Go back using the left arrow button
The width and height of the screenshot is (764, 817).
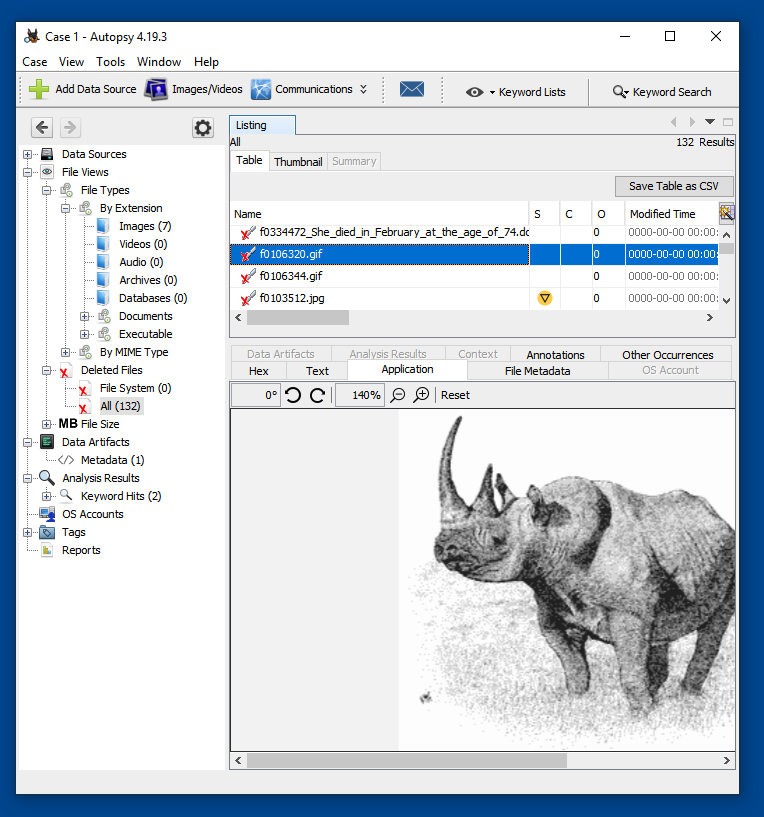point(42,128)
